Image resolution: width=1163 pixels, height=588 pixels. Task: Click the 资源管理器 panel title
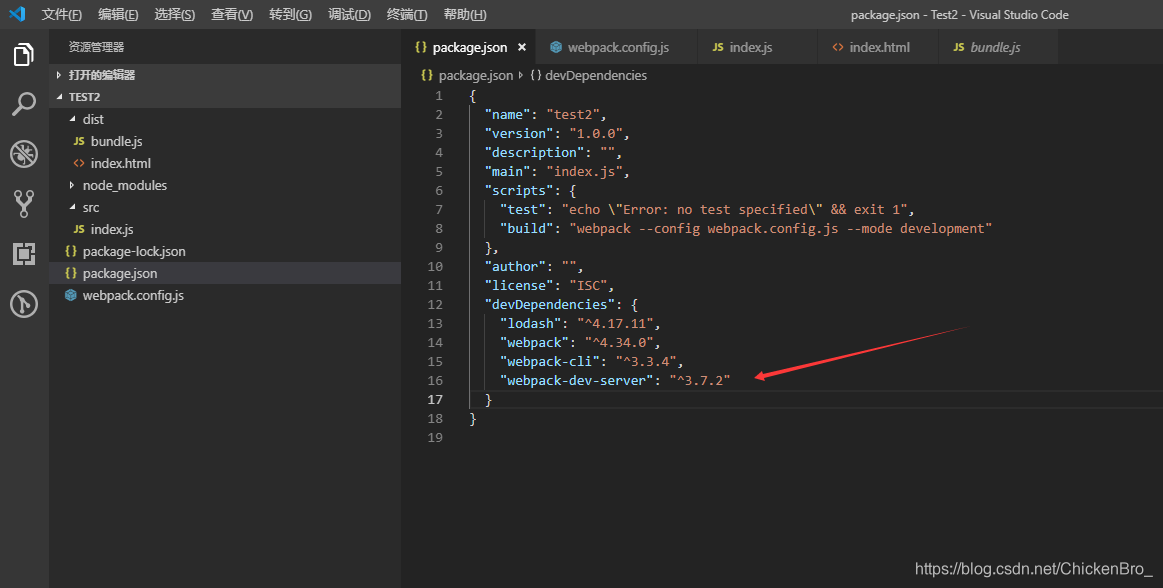click(x=96, y=47)
